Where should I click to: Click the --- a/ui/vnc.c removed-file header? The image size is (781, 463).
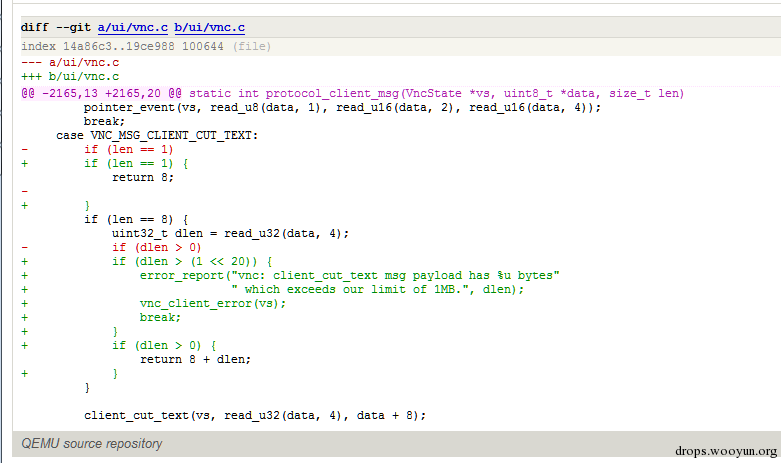tap(70, 62)
